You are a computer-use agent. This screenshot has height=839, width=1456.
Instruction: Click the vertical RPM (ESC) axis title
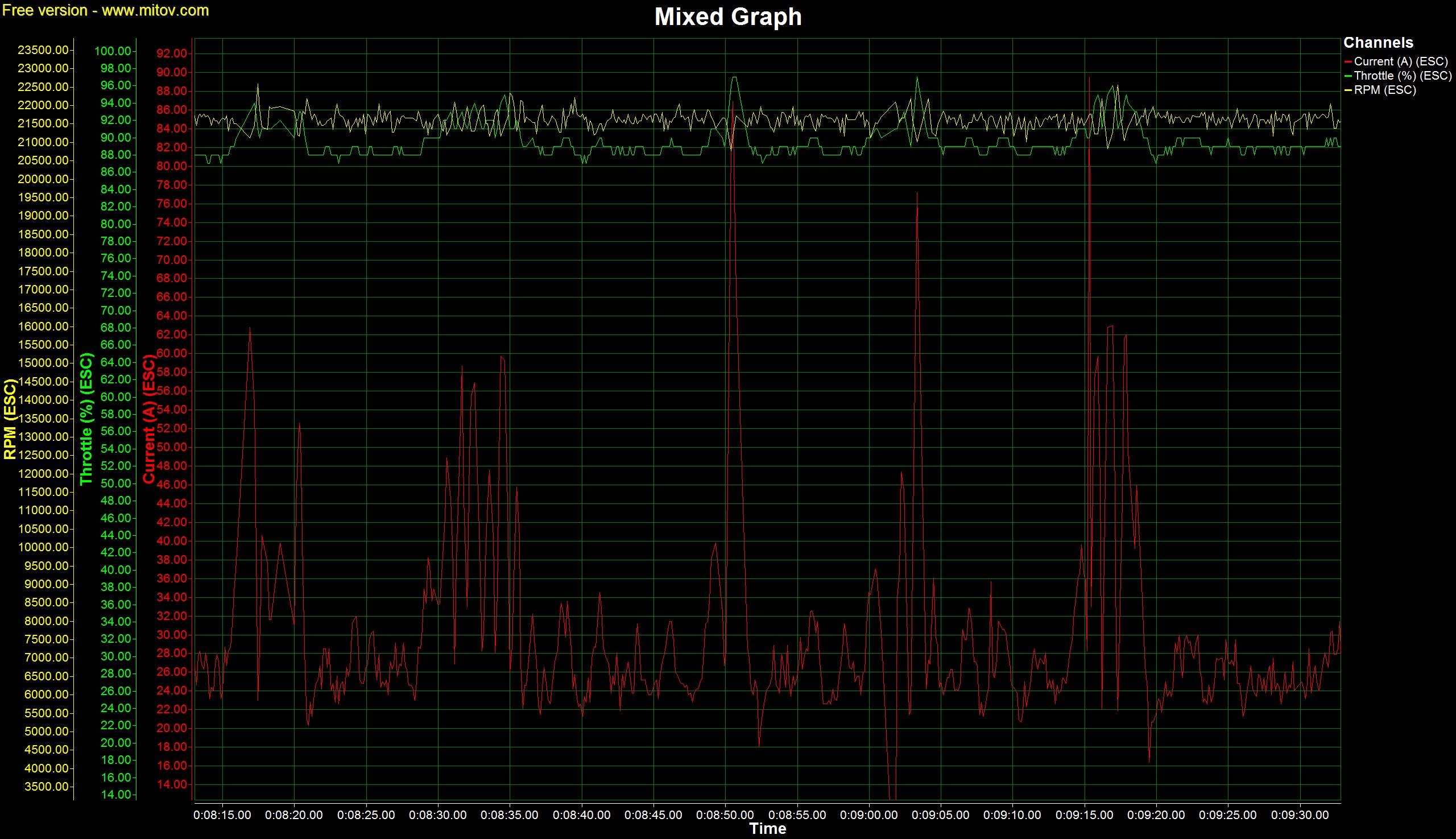click(x=10, y=419)
